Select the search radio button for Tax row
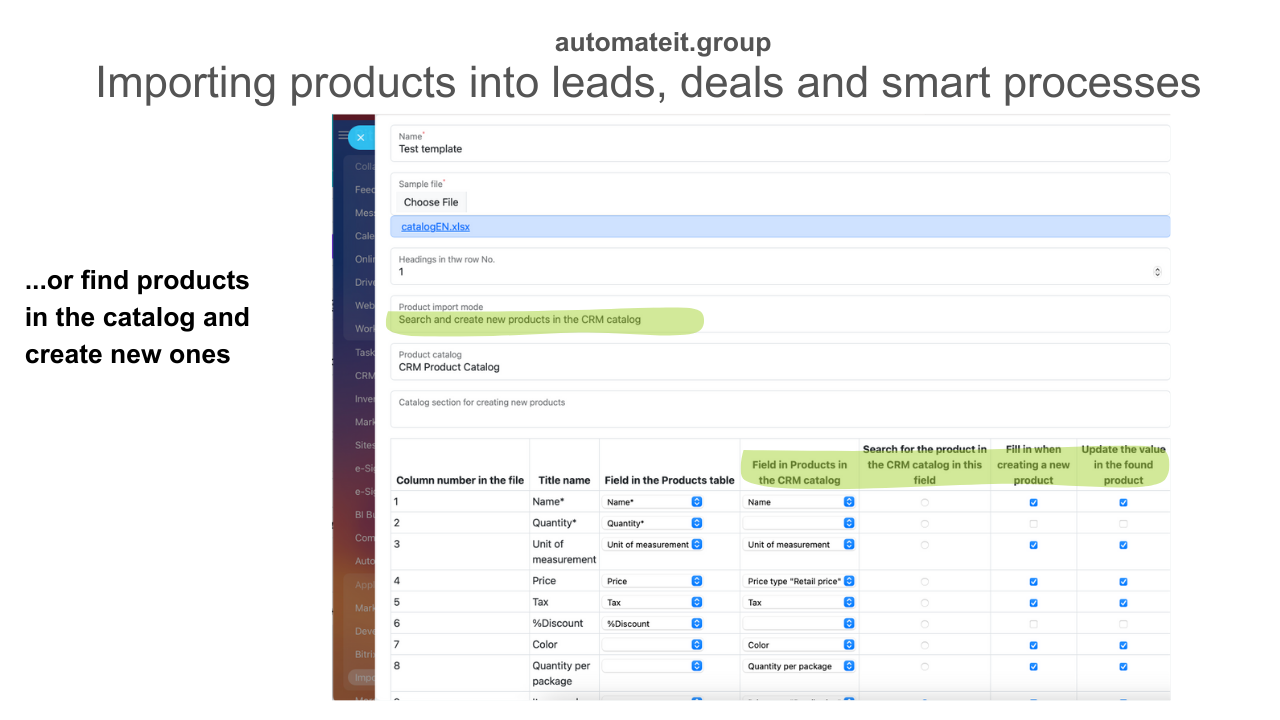 click(x=924, y=603)
